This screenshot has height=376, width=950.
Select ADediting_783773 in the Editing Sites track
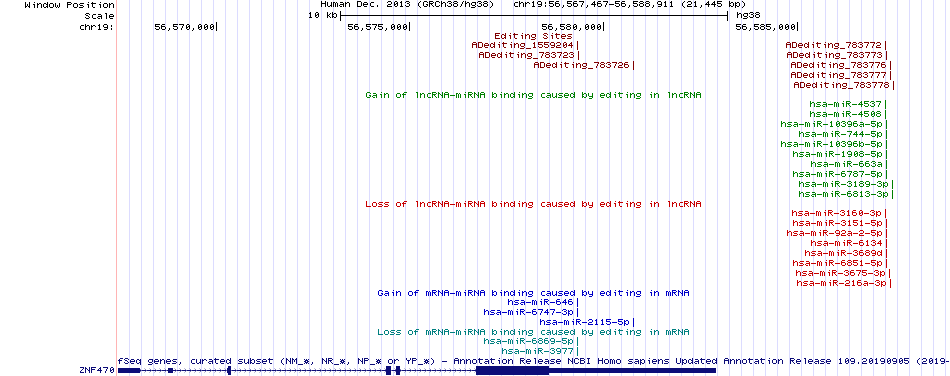[x=837, y=55]
